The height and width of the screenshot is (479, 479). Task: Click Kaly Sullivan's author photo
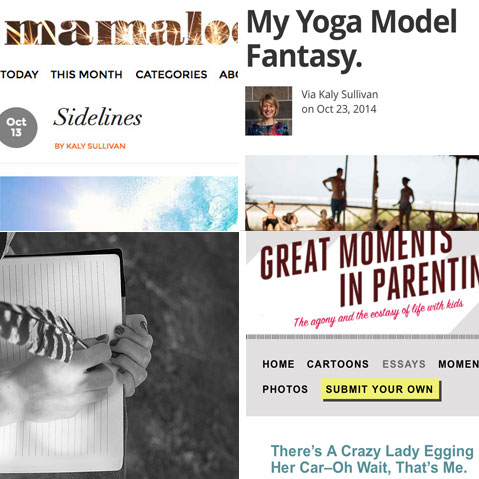coord(269,111)
